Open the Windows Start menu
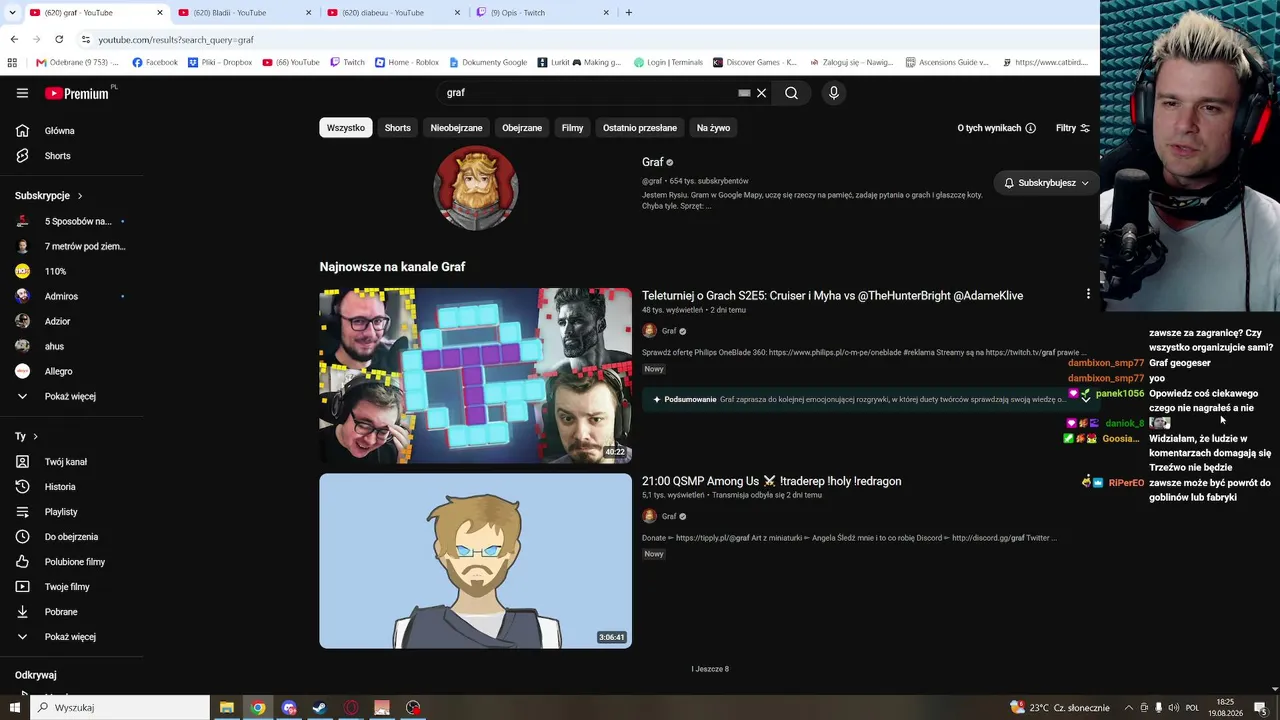Screen dimensions: 1280x720 pos(14,708)
